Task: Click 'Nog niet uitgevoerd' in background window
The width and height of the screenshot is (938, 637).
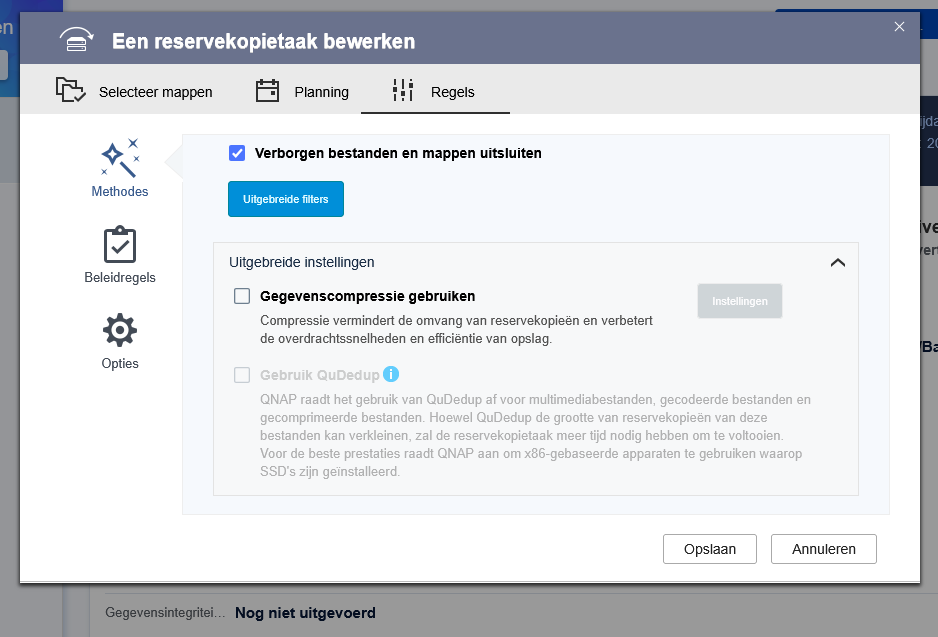Action: [x=305, y=613]
